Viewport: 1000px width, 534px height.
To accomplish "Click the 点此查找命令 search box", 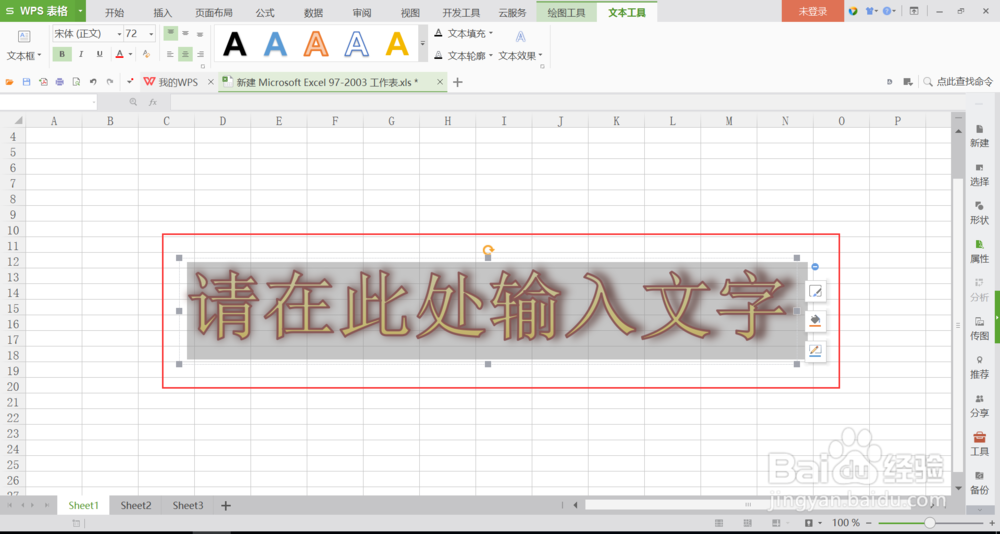I will [x=959, y=82].
